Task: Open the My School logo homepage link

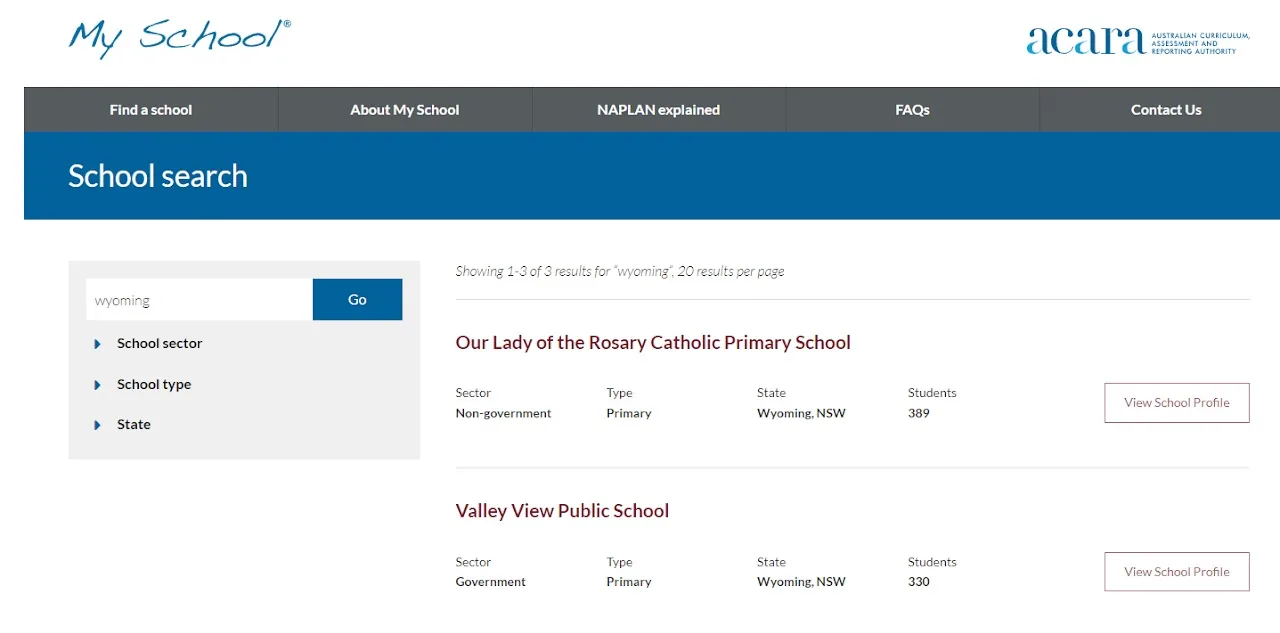Action: point(180,37)
